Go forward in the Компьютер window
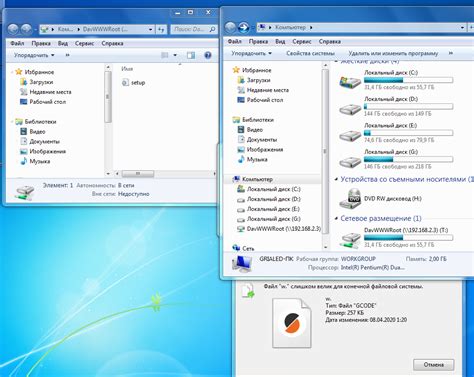 tap(244, 27)
